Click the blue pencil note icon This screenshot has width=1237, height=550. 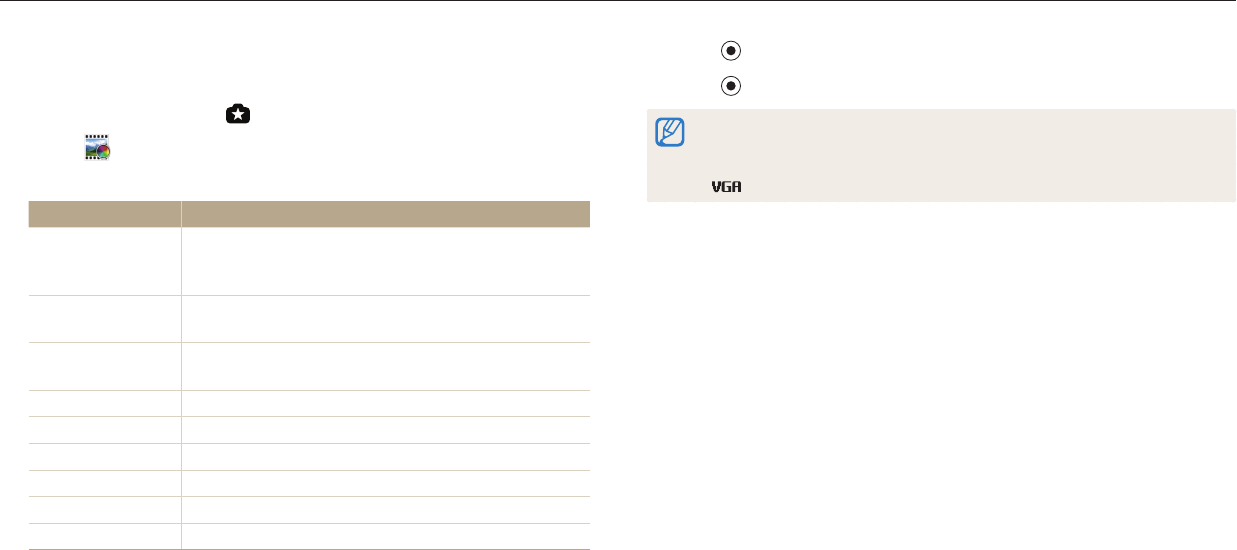click(669, 133)
